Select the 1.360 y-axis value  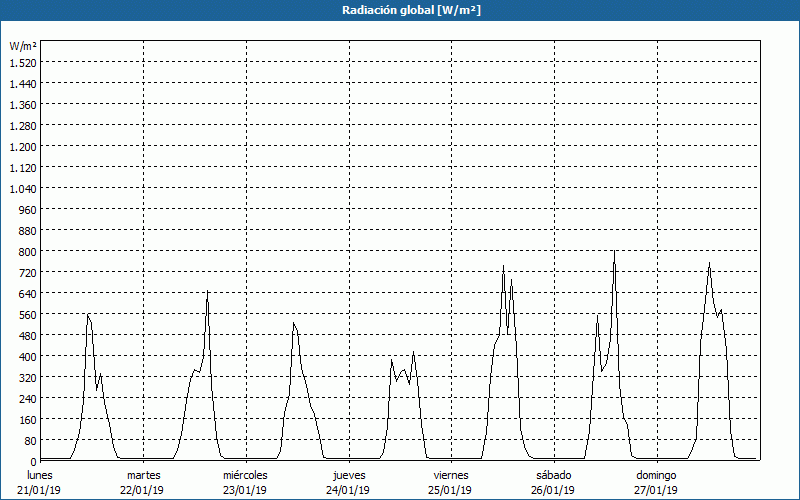(x=23, y=105)
